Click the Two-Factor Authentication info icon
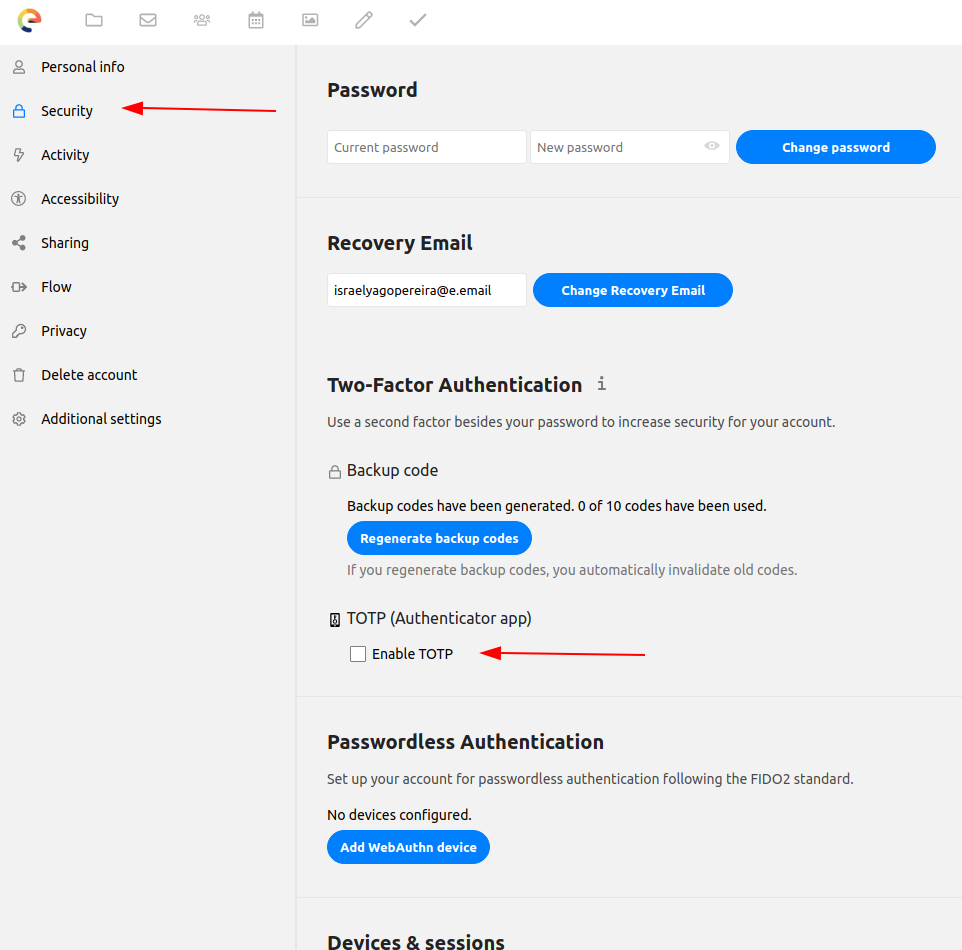 point(601,384)
